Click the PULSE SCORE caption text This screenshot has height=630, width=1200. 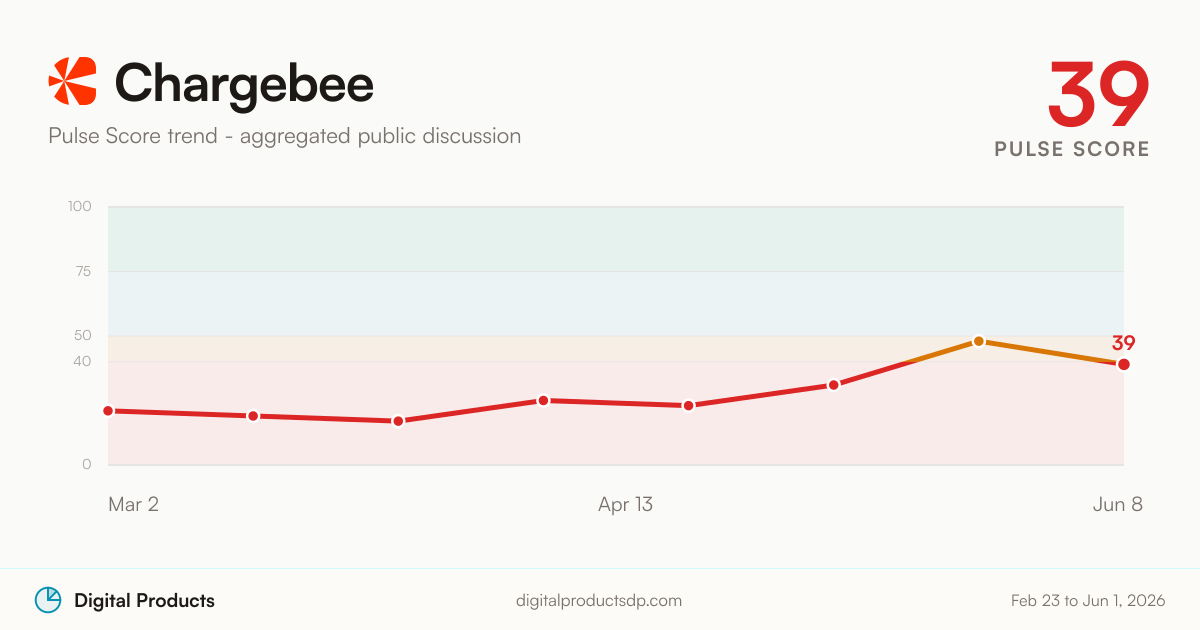(x=1072, y=149)
